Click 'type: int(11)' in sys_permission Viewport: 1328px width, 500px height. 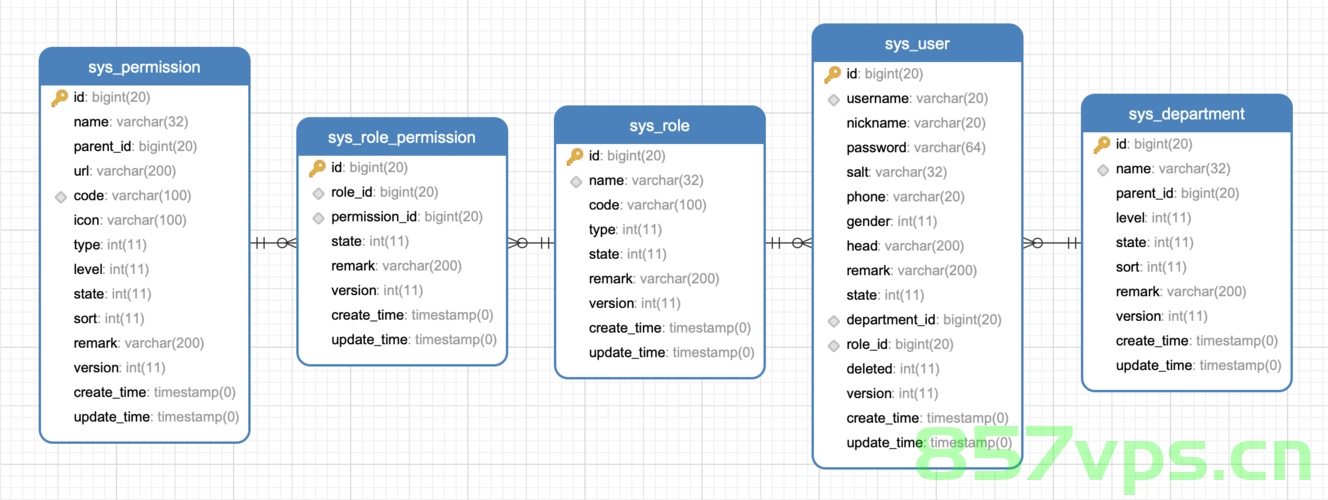[110, 245]
